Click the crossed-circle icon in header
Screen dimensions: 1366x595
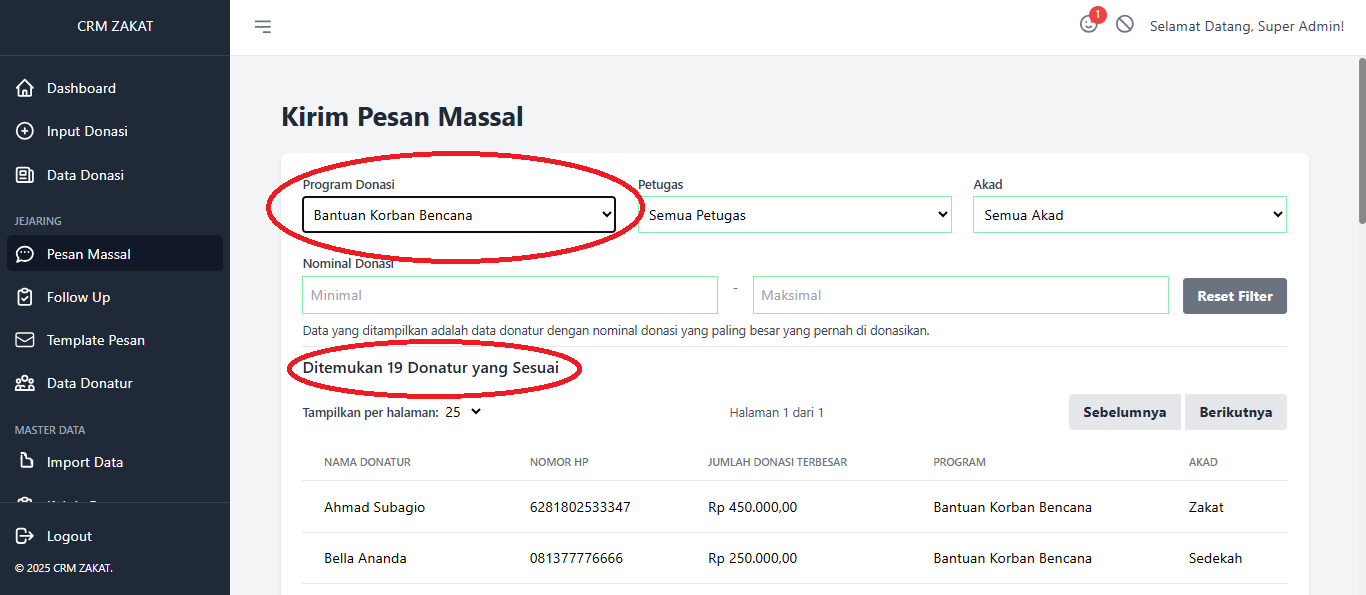(1125, 25)
